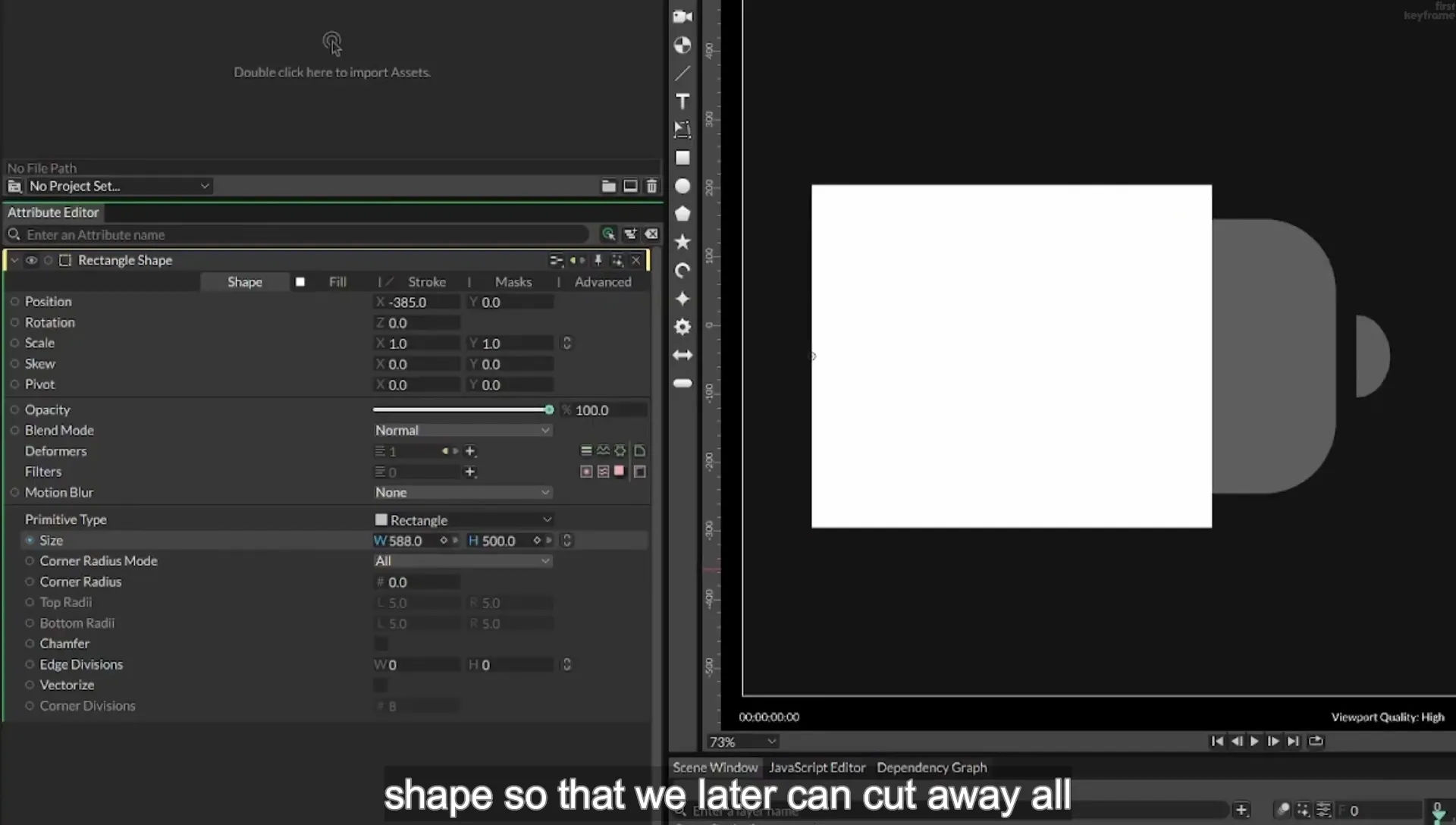This screenshot has height=825, width=1456.
Task: Click the four-point star shape tool
Action: (682, 299)
